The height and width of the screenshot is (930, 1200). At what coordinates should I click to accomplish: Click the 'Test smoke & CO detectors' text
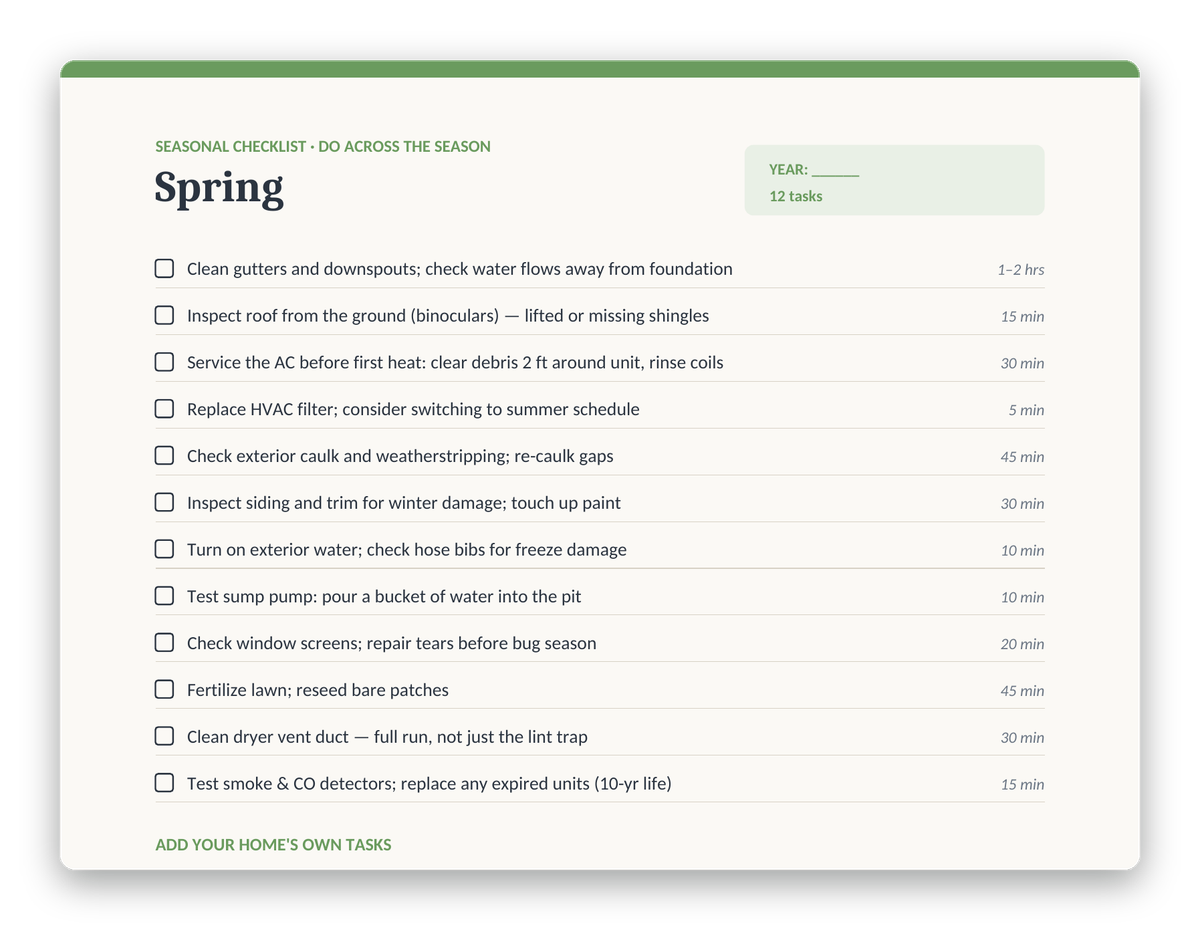coord(289,784)
